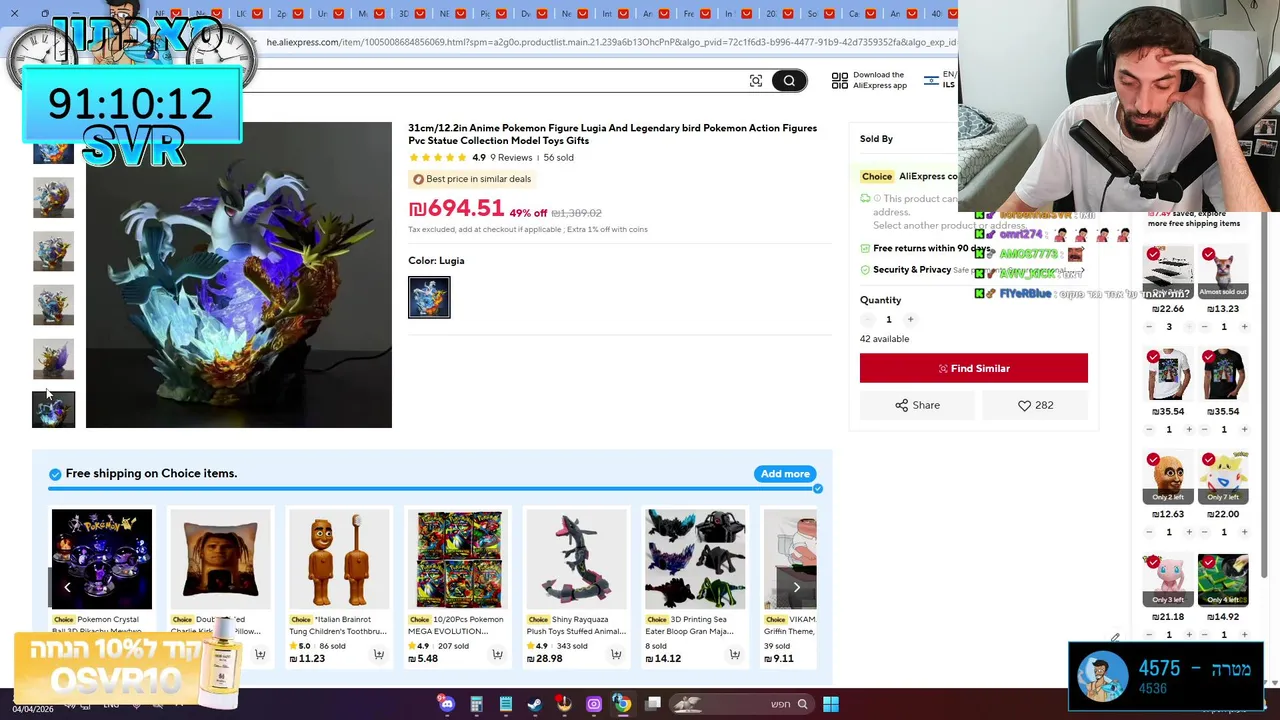The image size is (1280, 720).
Task: Open Calculator from the taskbar
Action: tap(476, 704)
